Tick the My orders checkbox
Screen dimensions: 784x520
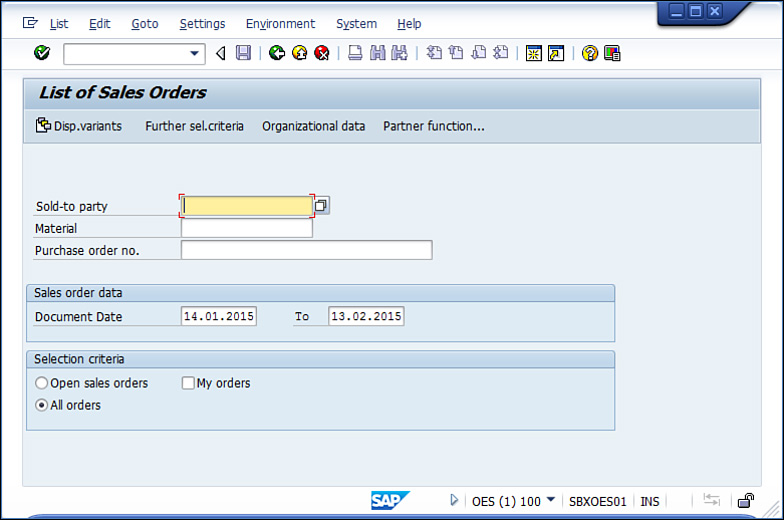(188, 383)
